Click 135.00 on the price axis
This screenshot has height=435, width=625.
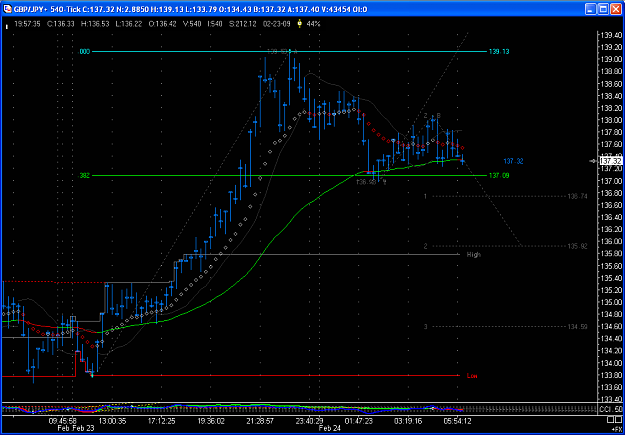coord(611,302)
